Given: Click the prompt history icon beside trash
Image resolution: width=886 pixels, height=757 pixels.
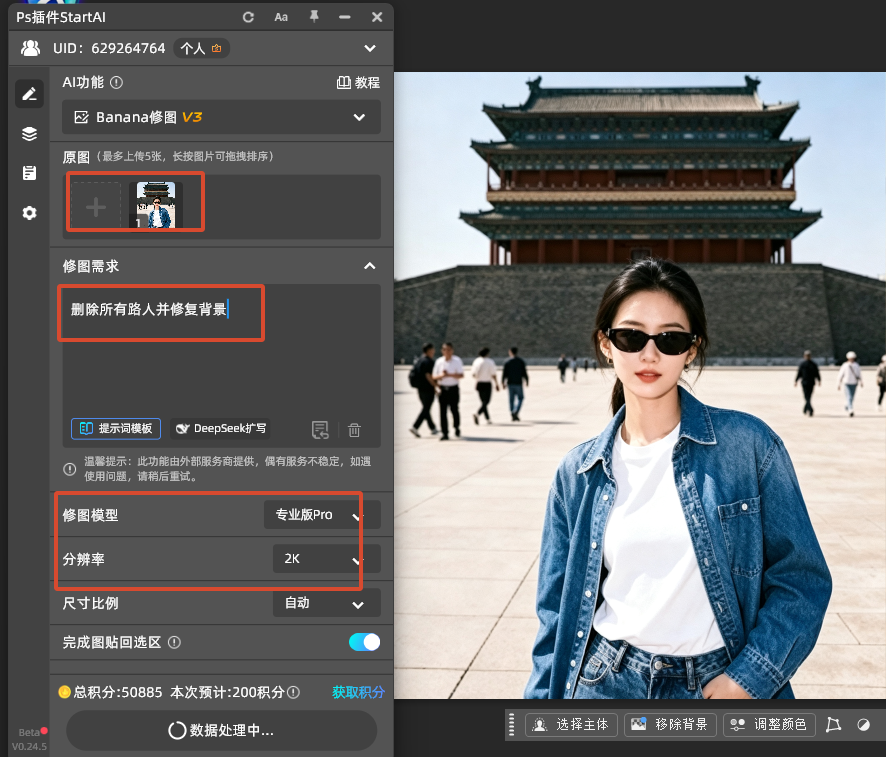Looking at the screenshot, I should click(320, 430).
